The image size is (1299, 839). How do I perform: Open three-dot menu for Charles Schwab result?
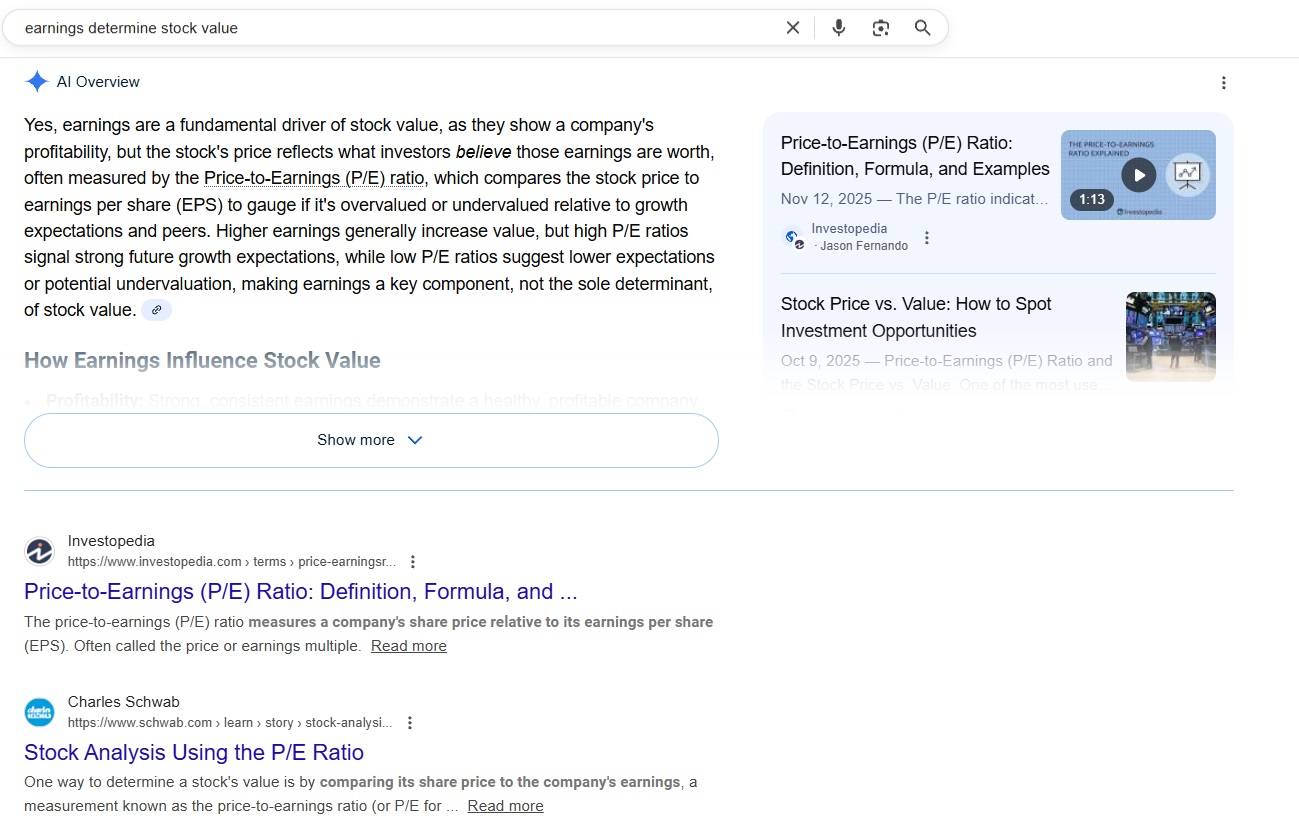(409, 723)
